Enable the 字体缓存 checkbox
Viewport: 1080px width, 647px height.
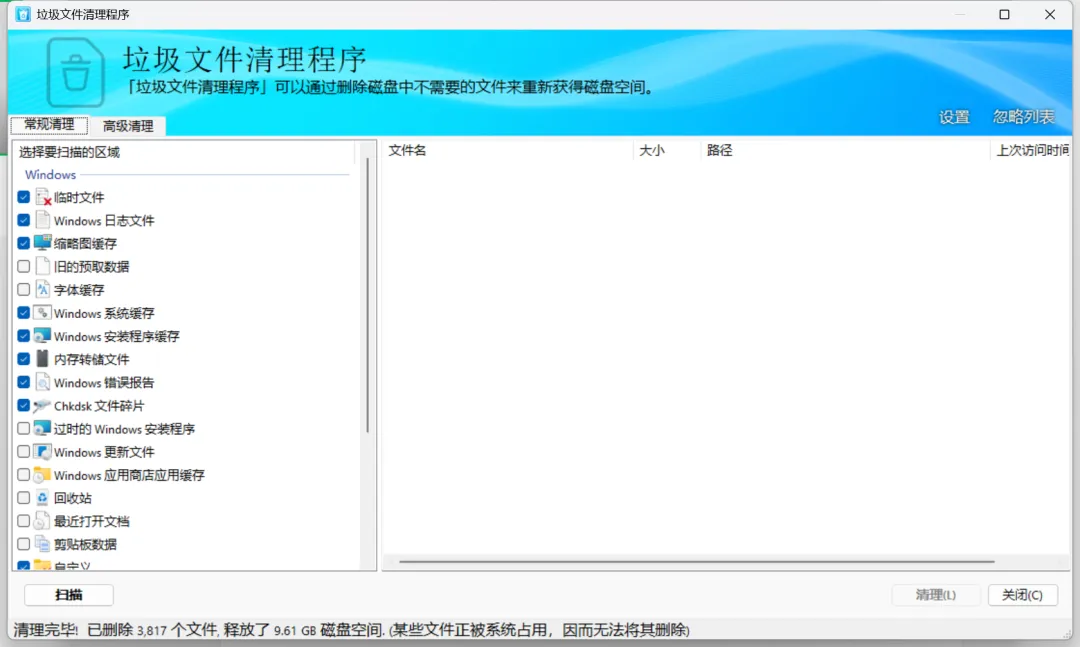[x=23, y=289]
